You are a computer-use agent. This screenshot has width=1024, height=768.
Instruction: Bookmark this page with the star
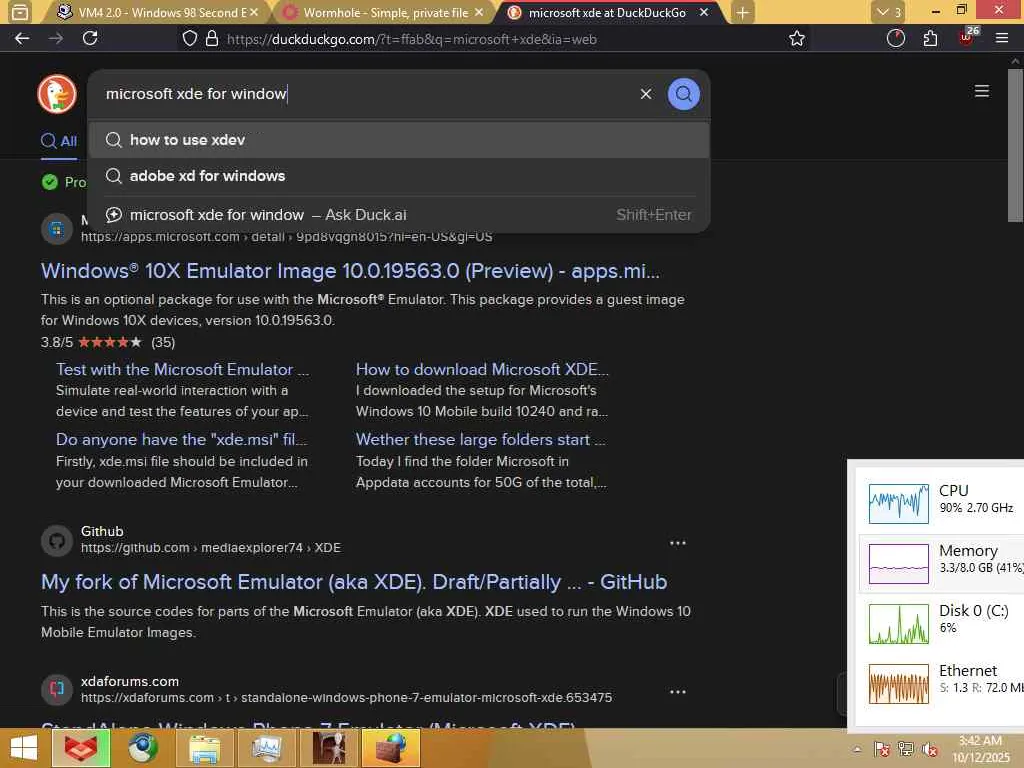pos(797,39)
